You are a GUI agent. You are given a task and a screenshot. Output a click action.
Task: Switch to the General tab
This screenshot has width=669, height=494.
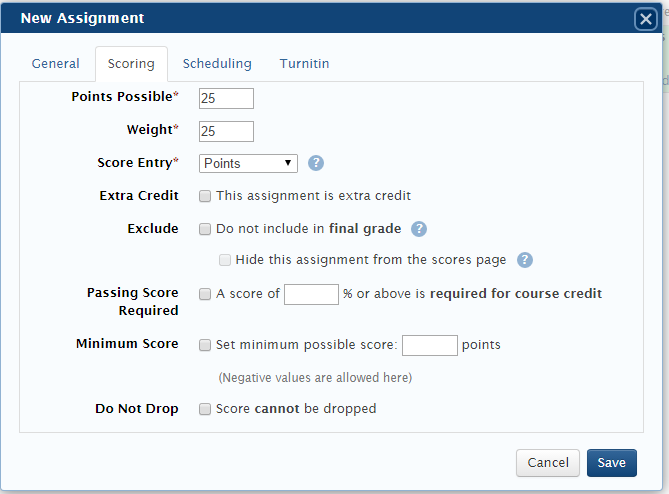point(56,64)
